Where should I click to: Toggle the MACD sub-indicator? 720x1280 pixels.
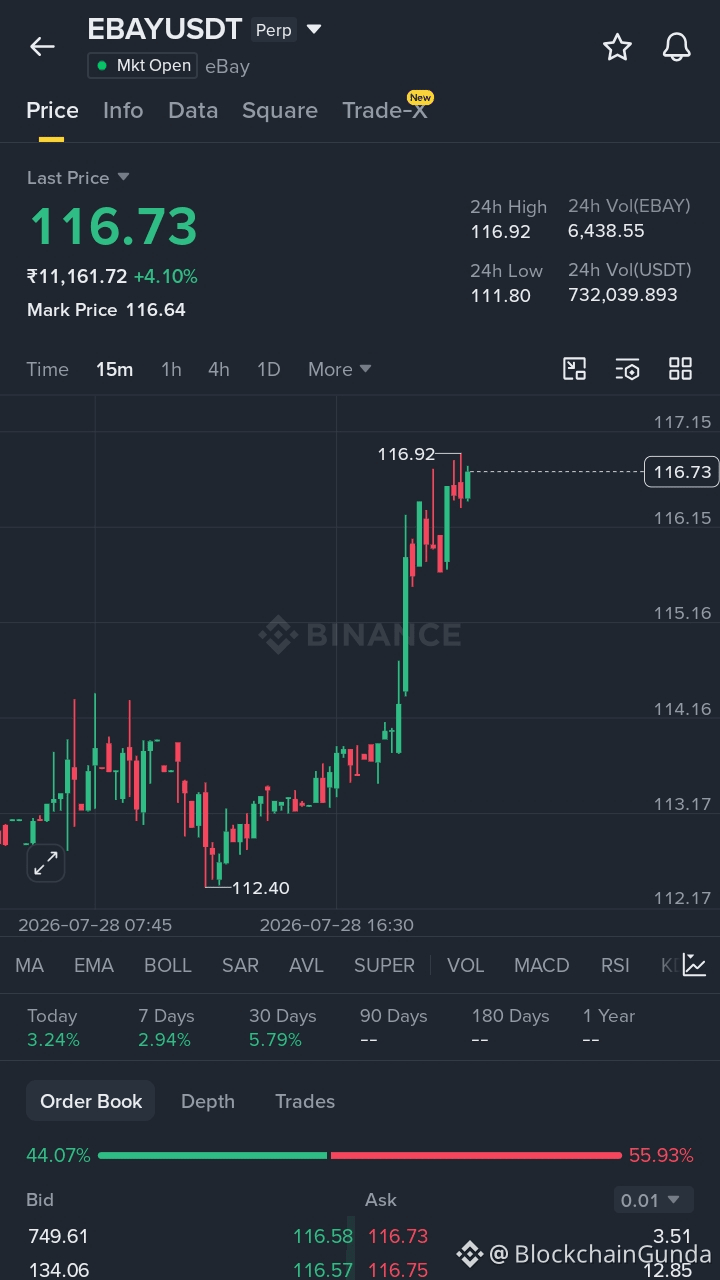[541, 965]
